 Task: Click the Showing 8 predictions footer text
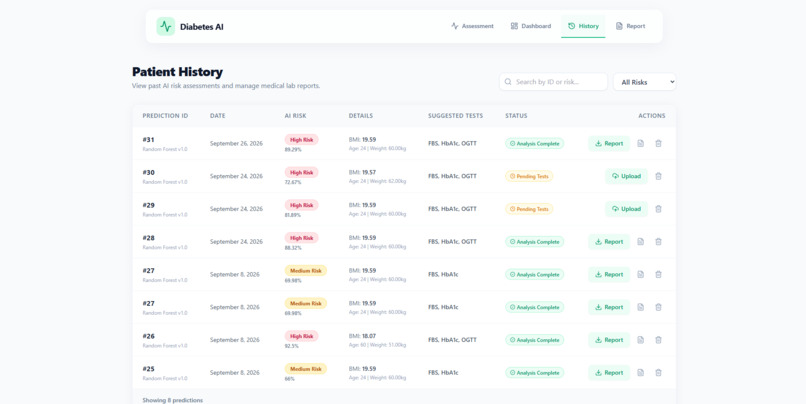(173, 400)
